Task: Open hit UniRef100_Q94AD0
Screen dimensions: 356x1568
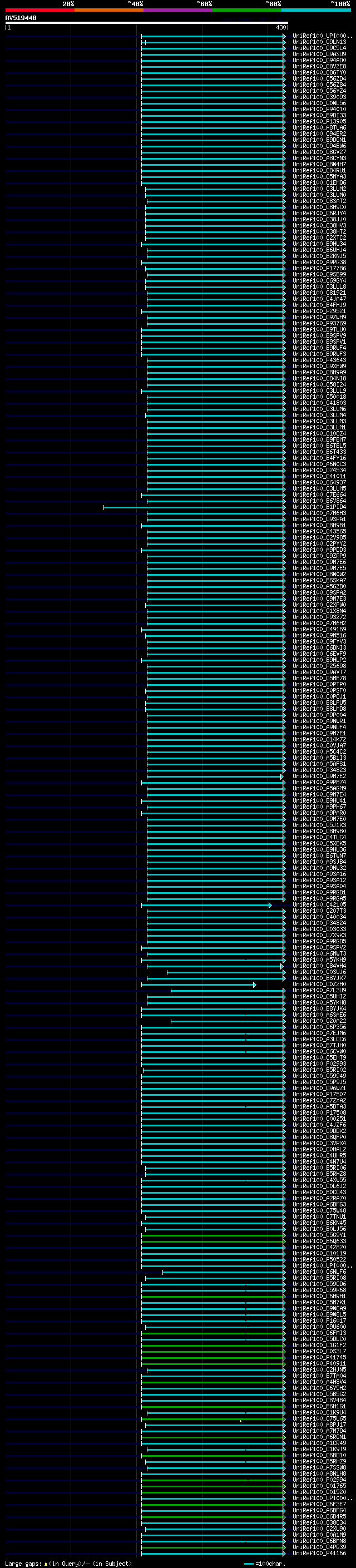Action: click(x=319, y=61)
